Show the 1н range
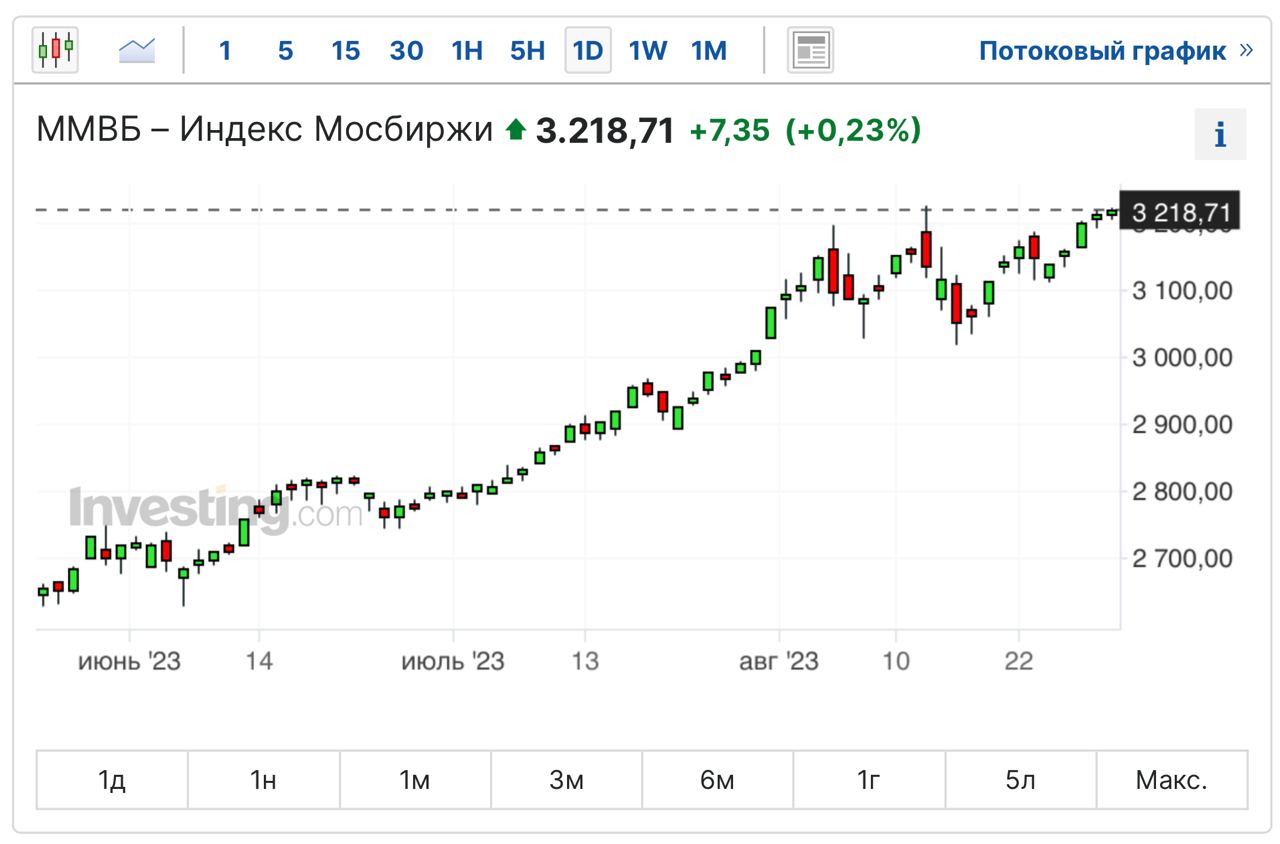1280x844 pixels. (x=264, y=780)
